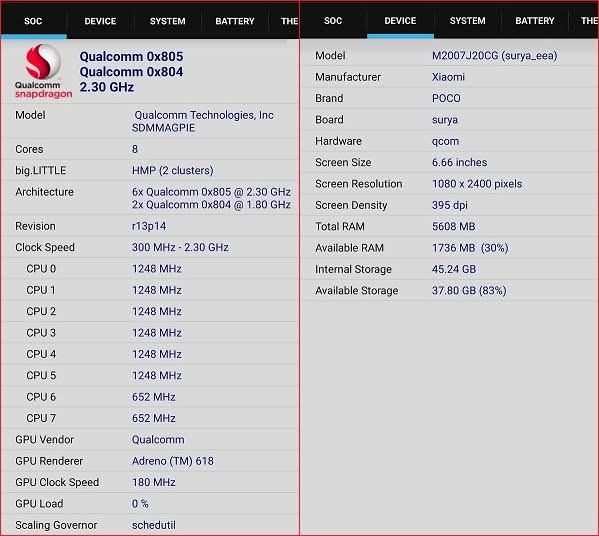Screen dimensions: 599x536
Task: Open the BATTERY tab in right panel
Action: (x=534, y=21)
